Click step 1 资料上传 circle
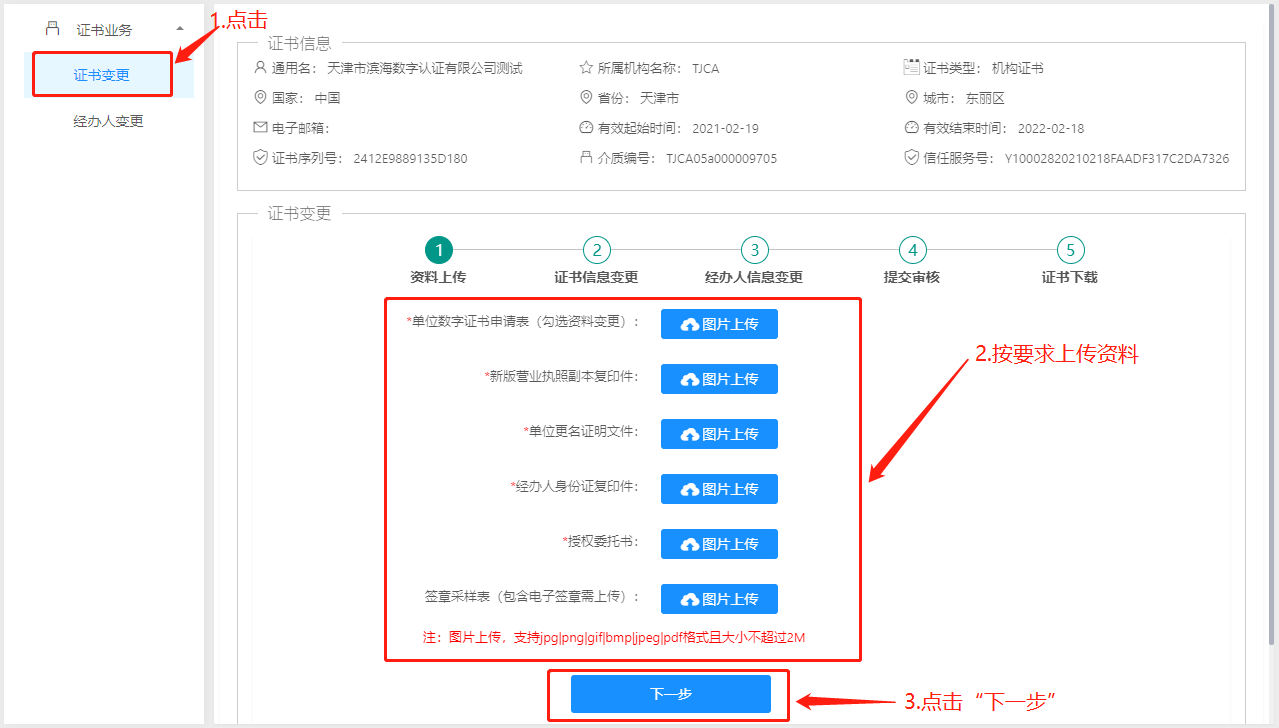This screenshot has height=728, width=1279. click(x=438, y=250)
